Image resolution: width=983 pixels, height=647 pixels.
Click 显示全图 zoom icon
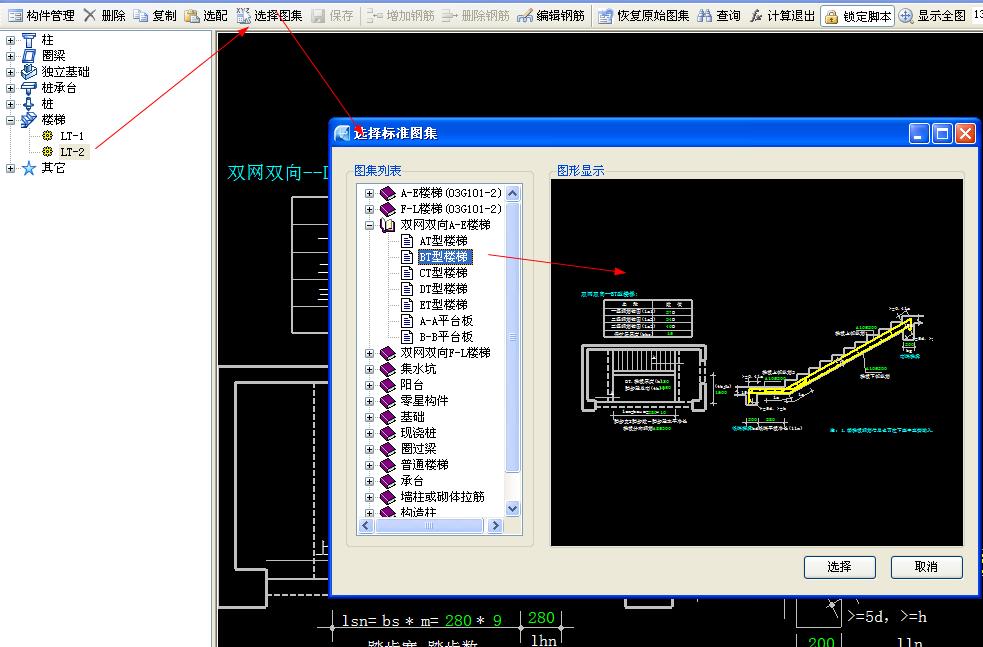pyautogui.click(x=905, y=16)
